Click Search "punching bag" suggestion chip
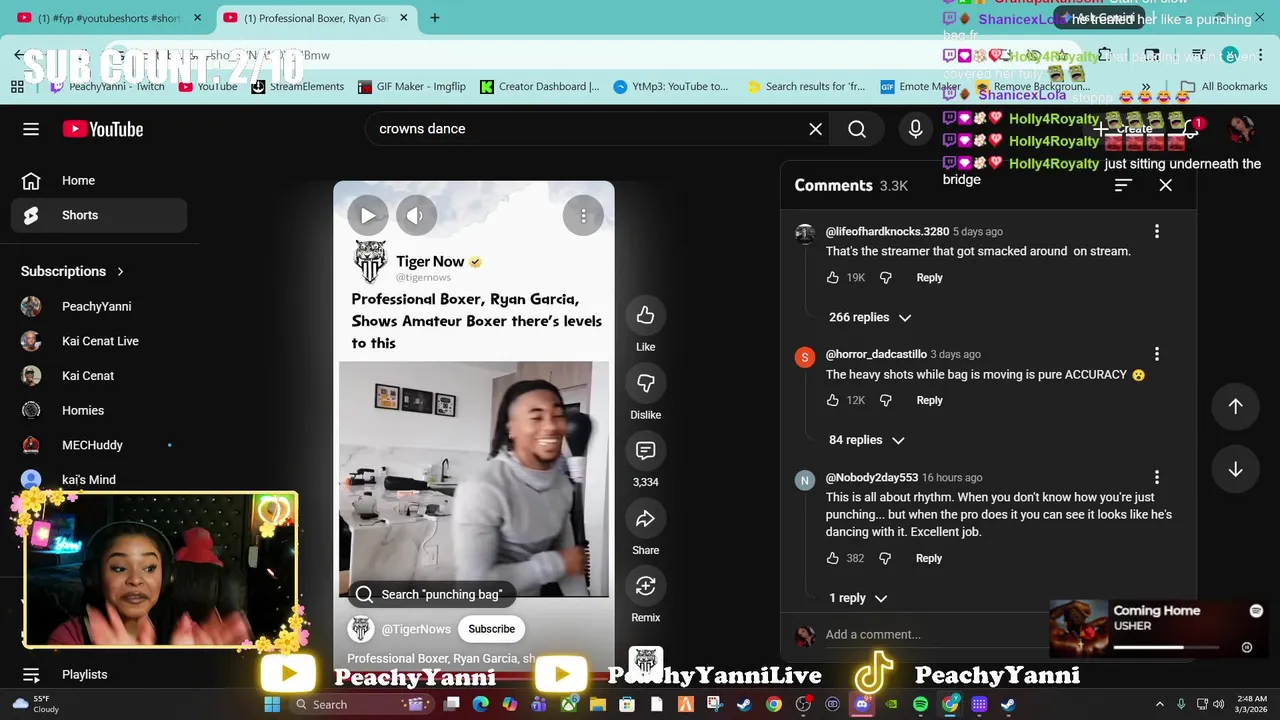The width and height of the screenshot is (1280, 720). (x=431, y=594)
